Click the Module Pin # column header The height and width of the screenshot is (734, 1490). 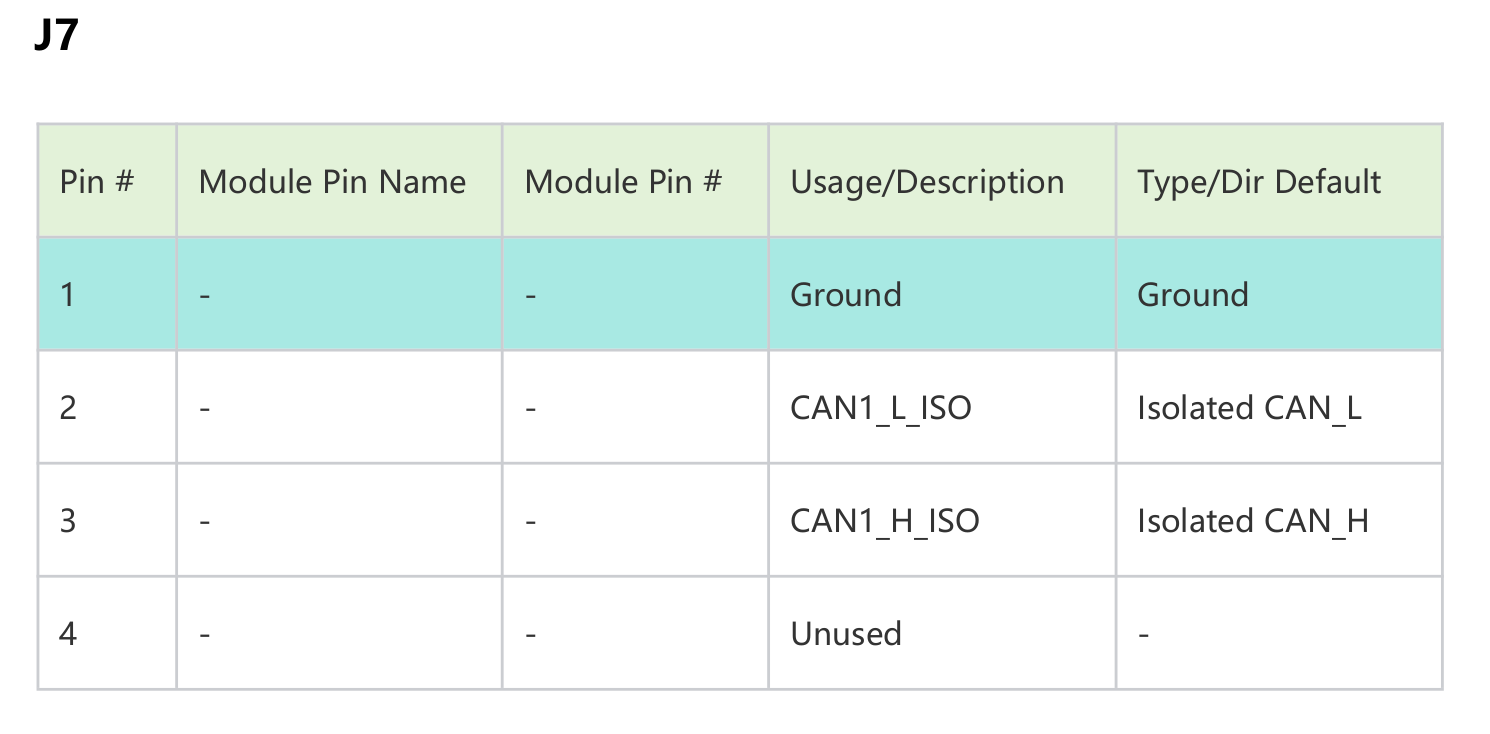(623, 182)
